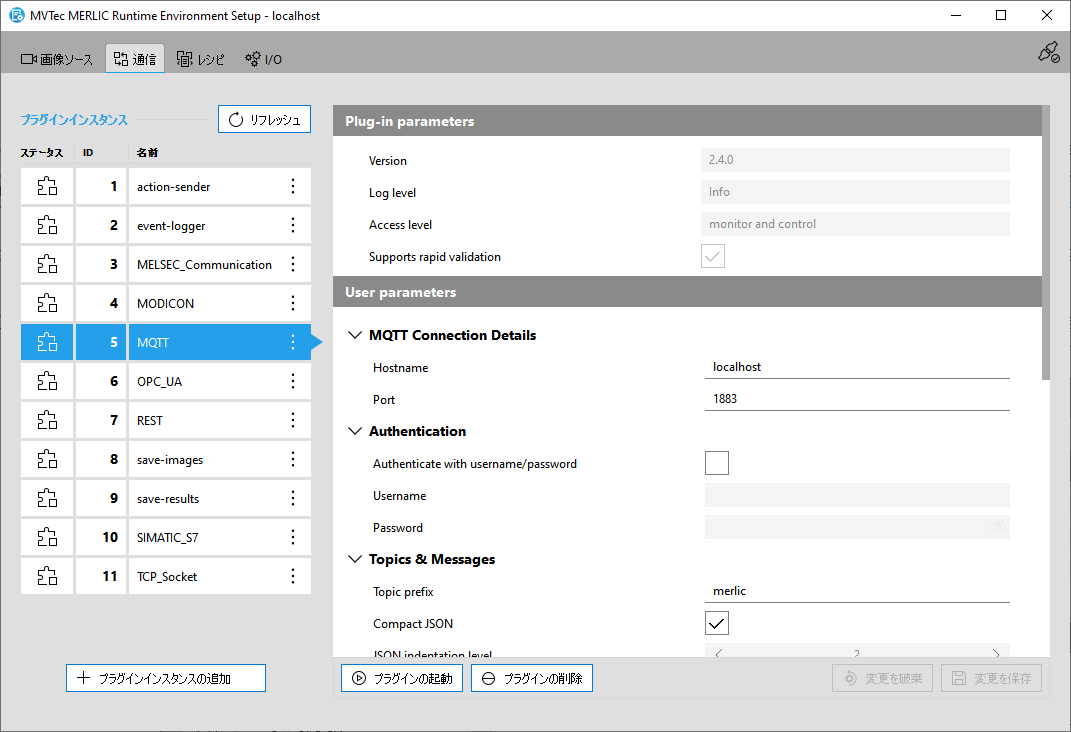Viewport: 1071px width, 732px height.
Task: Open the レシピ tab
Action: click(x=201, y=59)
